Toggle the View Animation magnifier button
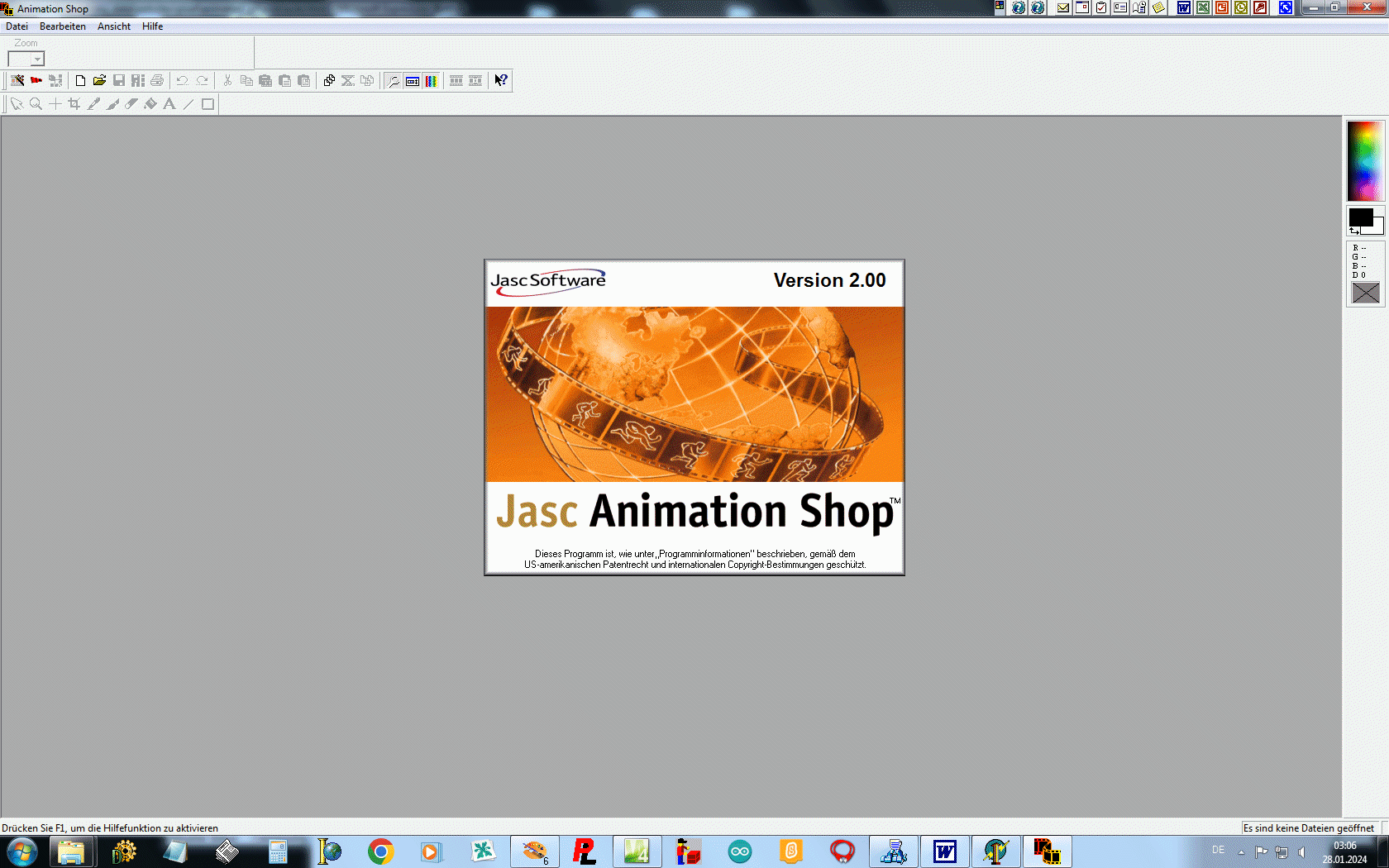This screenshot has width=1389, height=868. (x=394, y=80)
